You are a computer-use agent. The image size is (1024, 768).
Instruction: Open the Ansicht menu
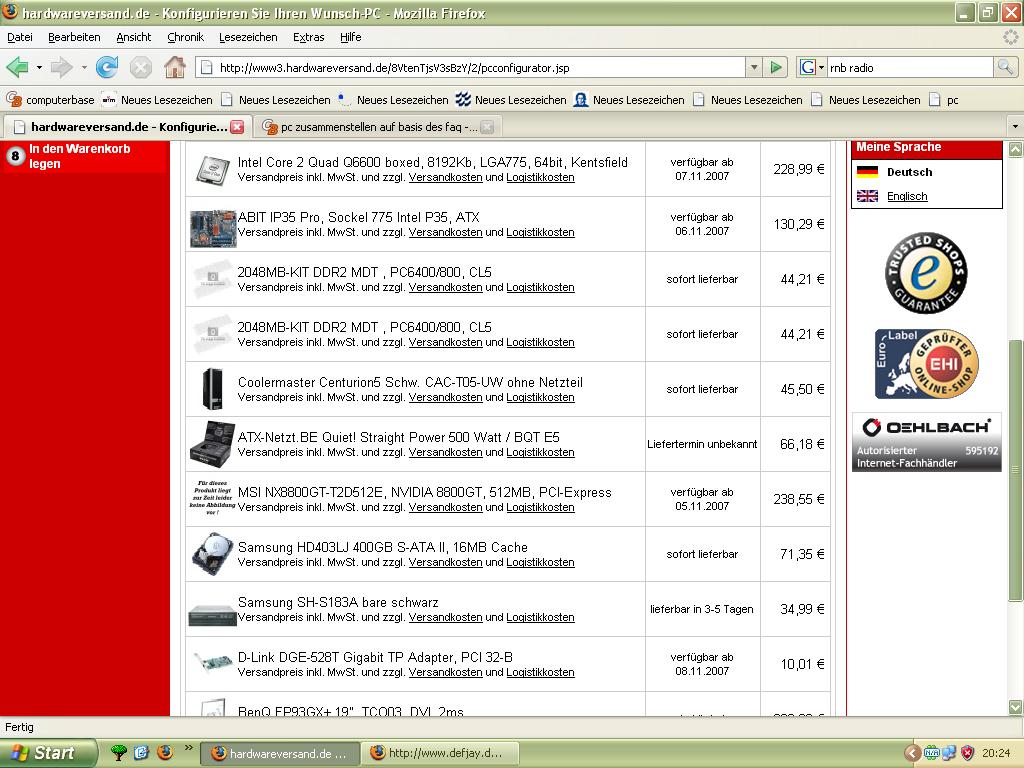(x=134, y=37)
